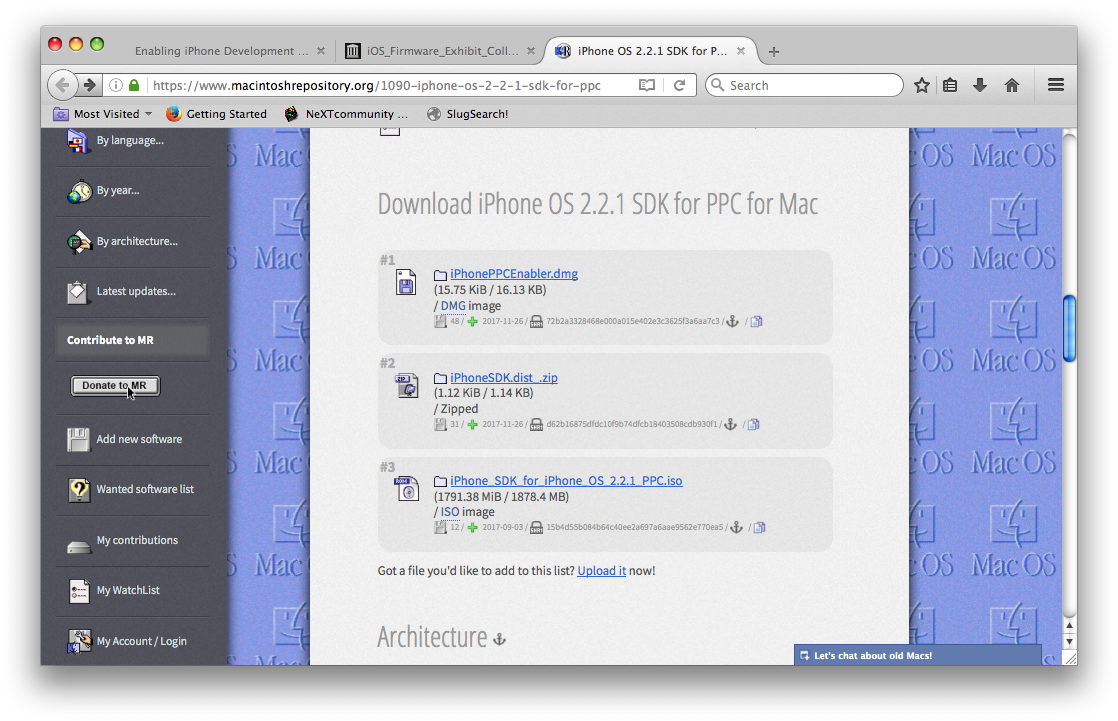The width and height of the screenshot is (1118, 721).
Task: Click the copy icon at end of iPhoneSDK.dist_.zip row
Action: (x=753, y=424)
